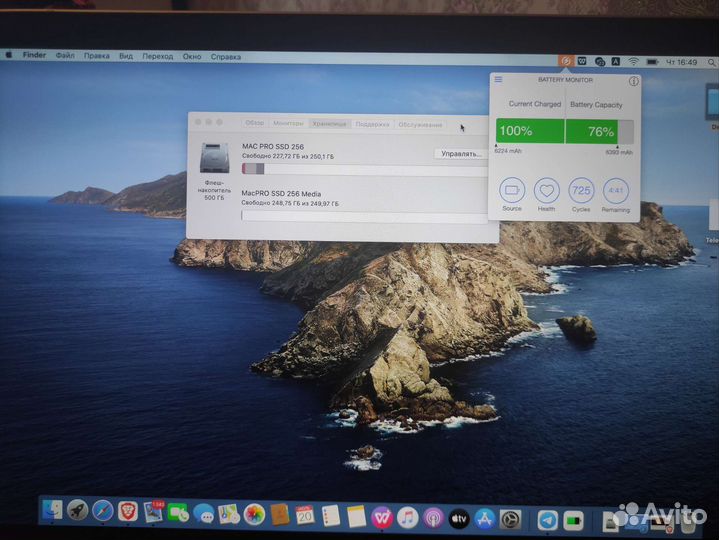719x540 pixels.
Task: Open Calendar showing 20 in dock
Action: (304, 515)
